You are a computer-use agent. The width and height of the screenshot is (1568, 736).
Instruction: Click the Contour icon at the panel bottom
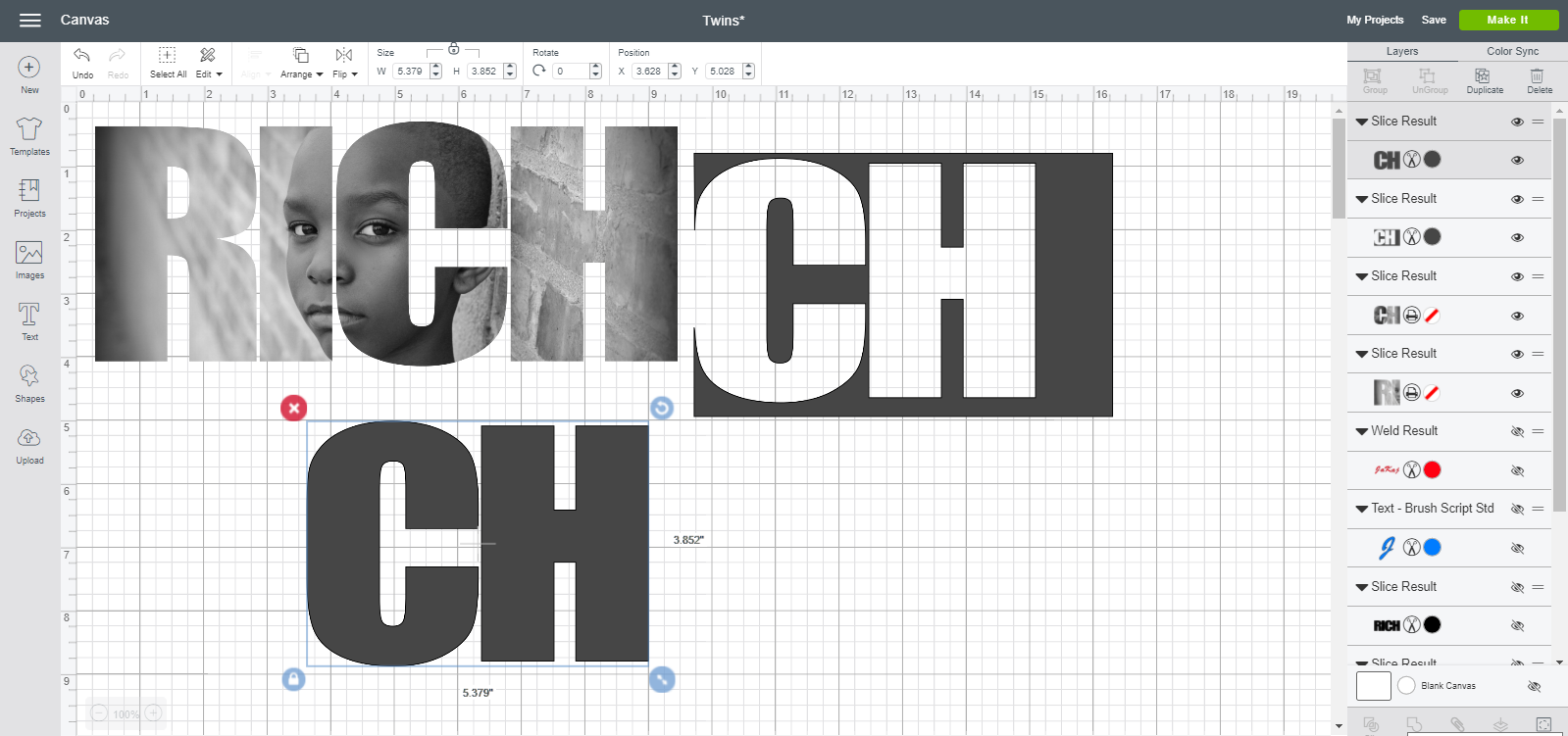(1544, 725)
